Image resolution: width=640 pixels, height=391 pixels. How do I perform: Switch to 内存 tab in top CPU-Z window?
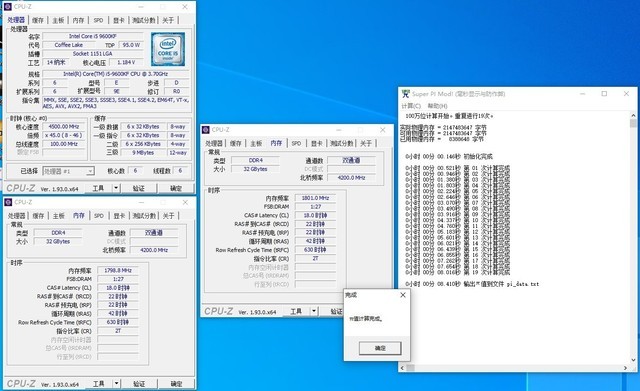[x=78, y=20]
